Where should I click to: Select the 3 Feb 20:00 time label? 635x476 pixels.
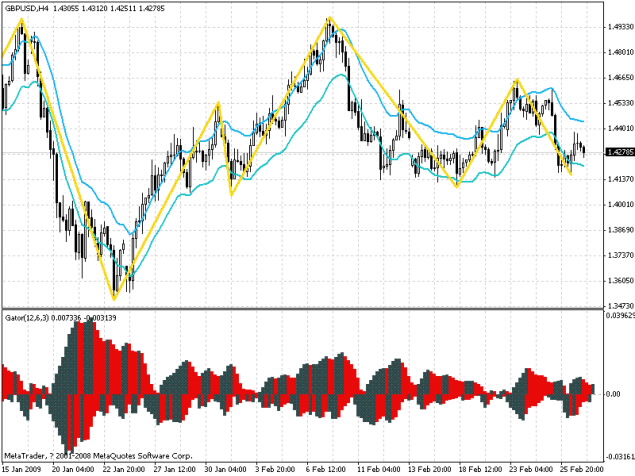tap(276, 469)
